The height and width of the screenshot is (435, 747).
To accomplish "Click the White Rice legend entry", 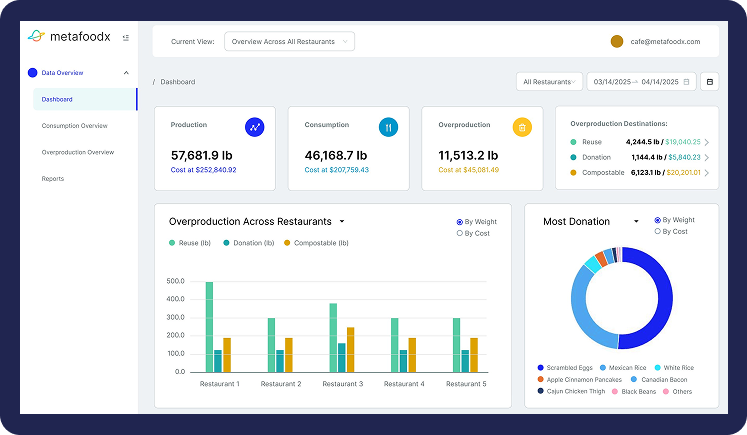I will pyautogui.click(x=674, y=368).
